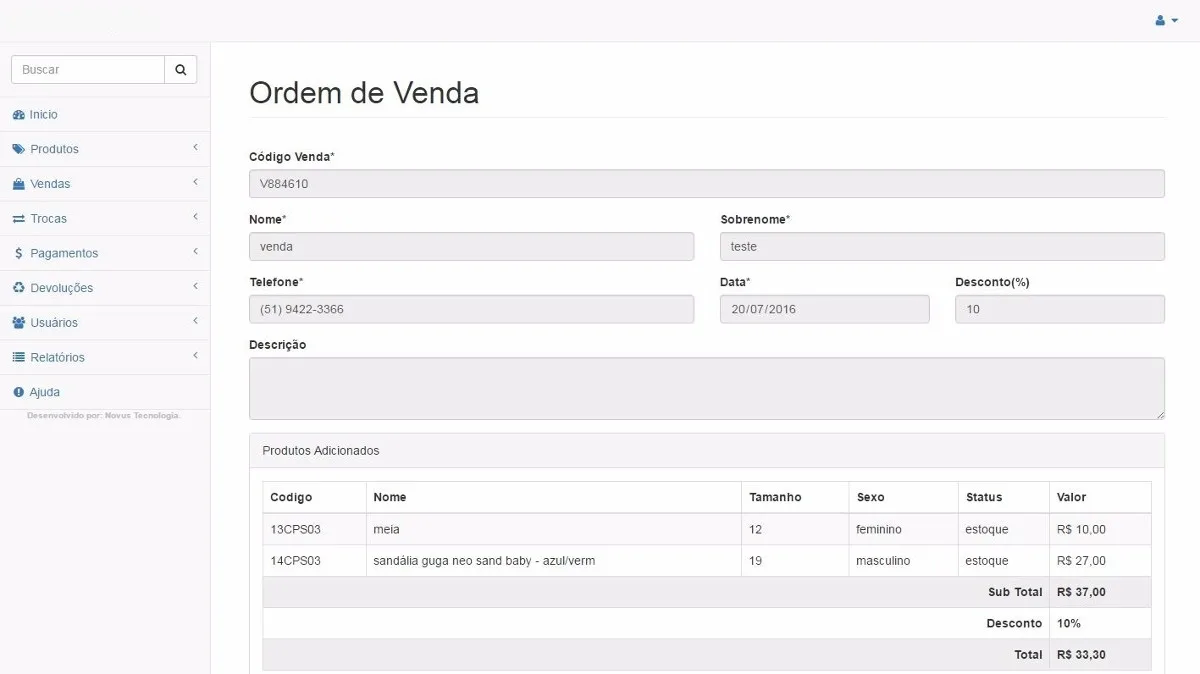Click the Telefone field
1200x674 pixels.
pos(471,309)
